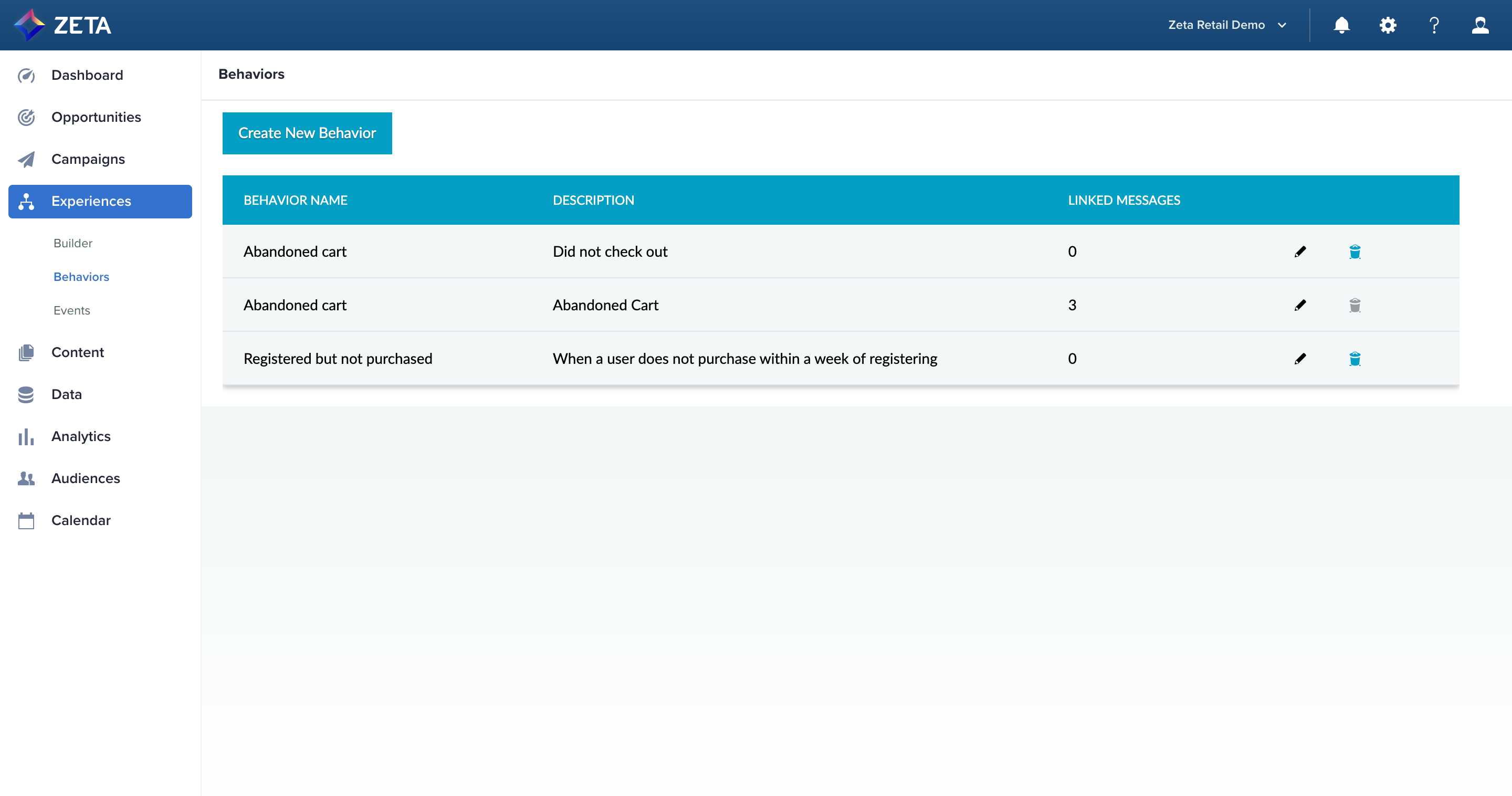Open the Audiences sidebar item
Screen dimensions: 1512x796
pos(85,478)
